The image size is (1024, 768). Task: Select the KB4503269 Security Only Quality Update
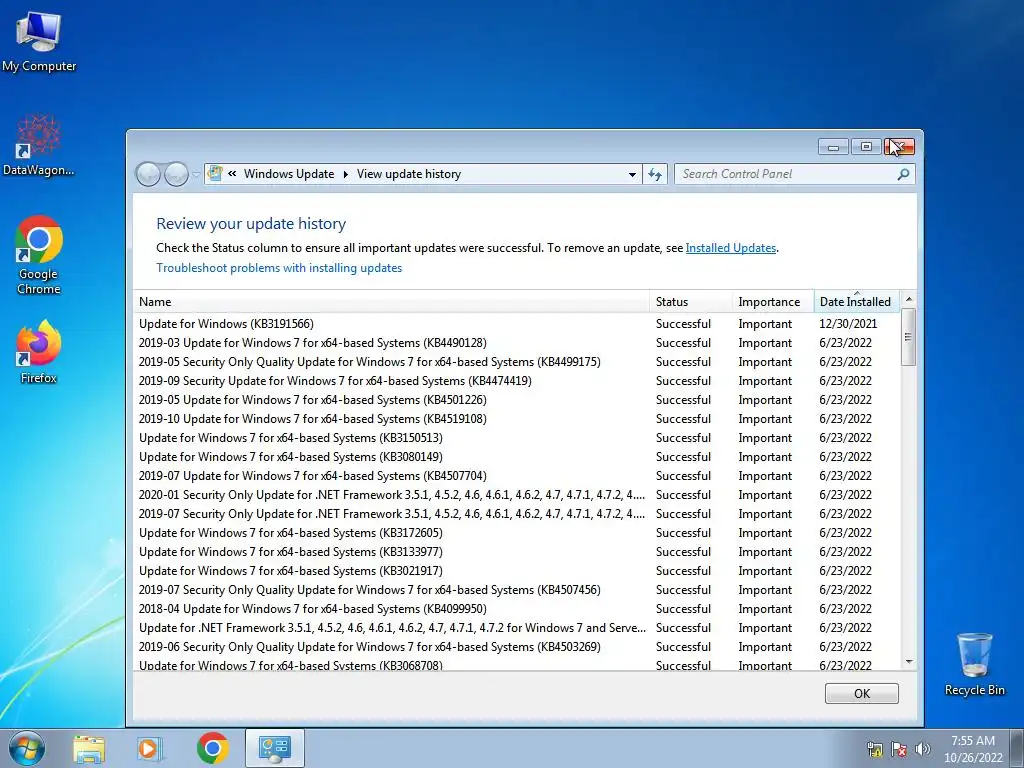point(516,647)
